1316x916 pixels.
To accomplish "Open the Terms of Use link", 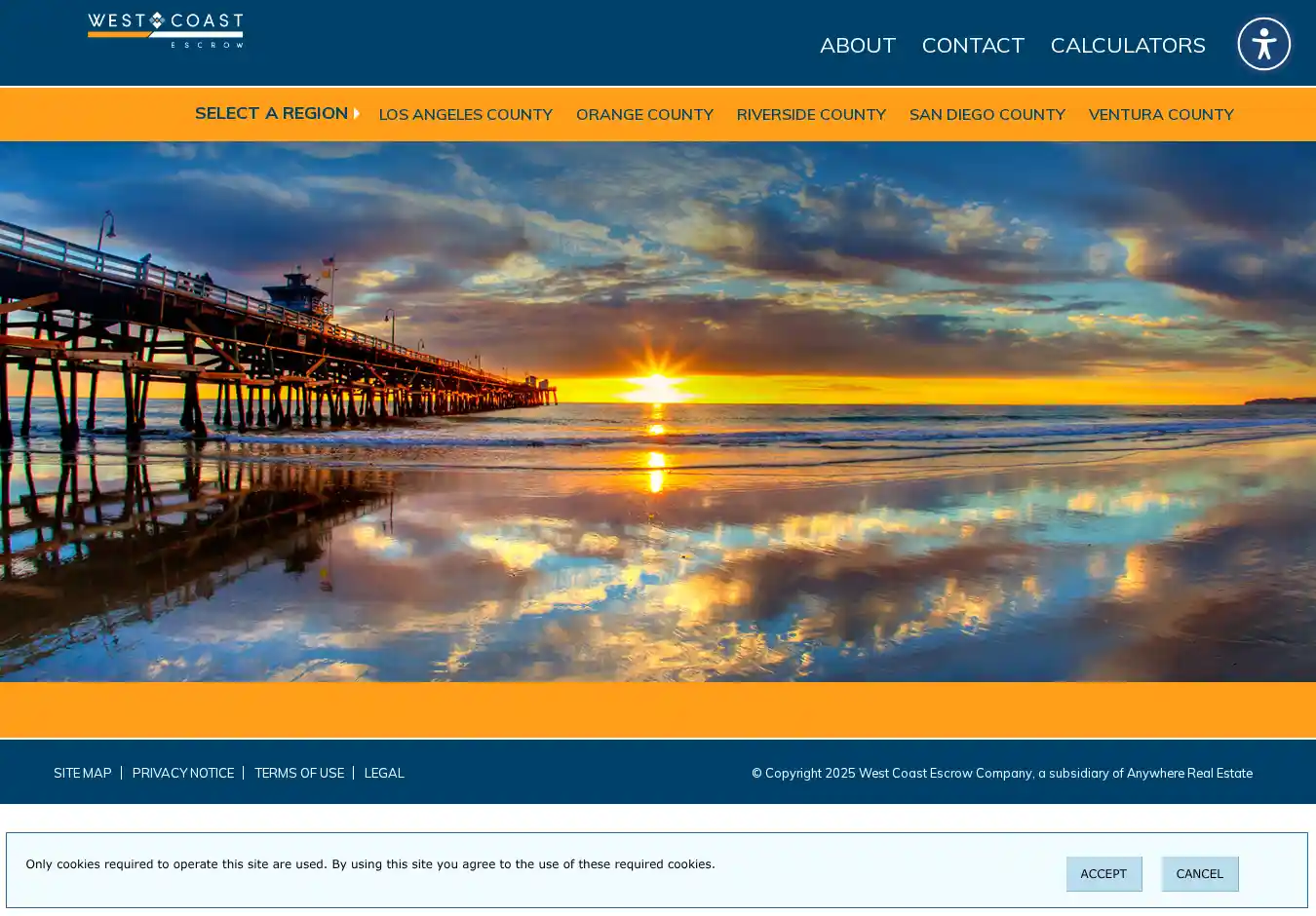I will tap(299, 773).
